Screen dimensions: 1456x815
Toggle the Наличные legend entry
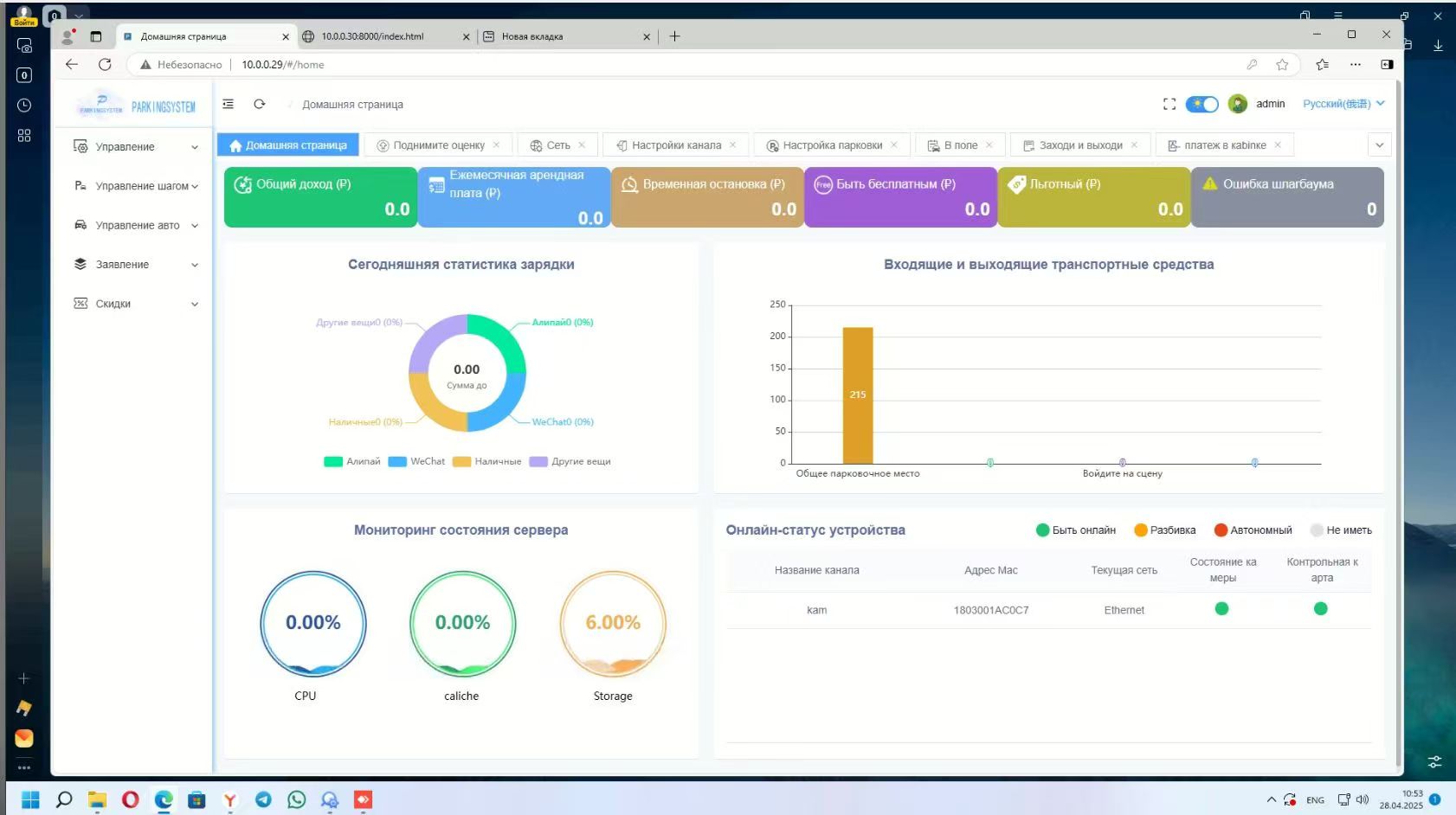click(x=487, y=461)
